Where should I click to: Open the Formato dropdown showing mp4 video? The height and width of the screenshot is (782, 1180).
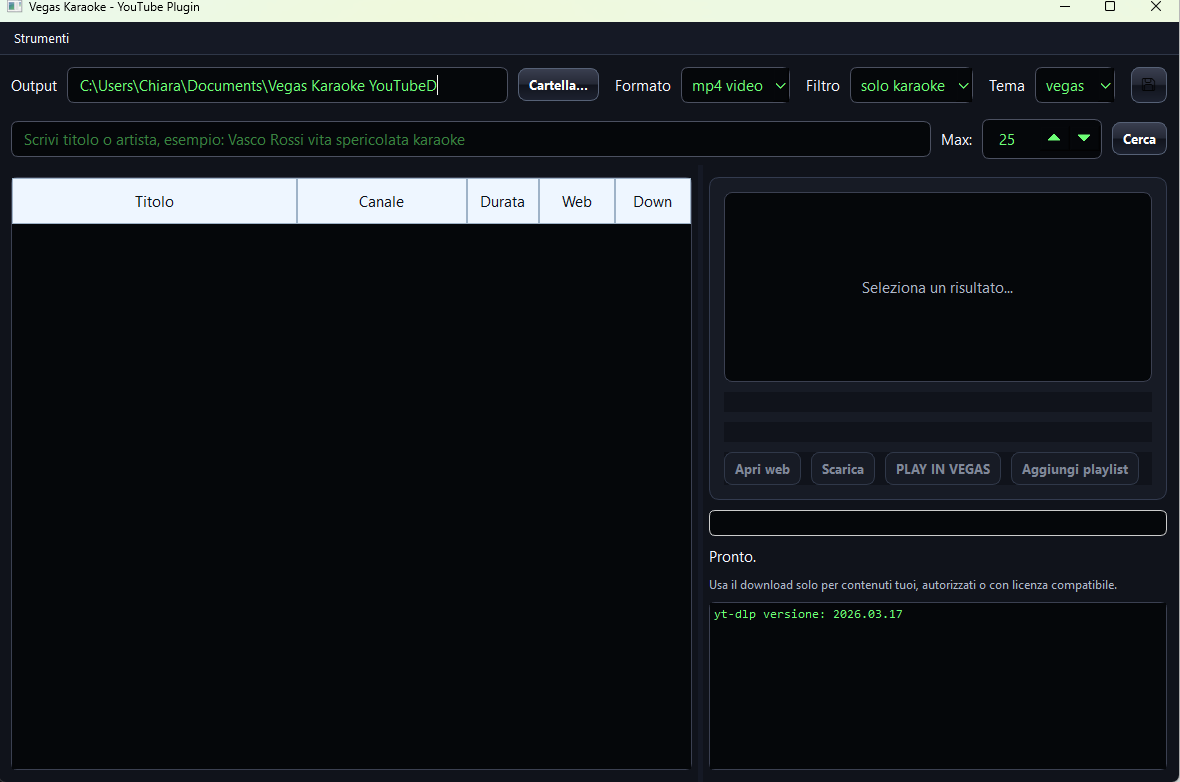[x=735, y=85]
